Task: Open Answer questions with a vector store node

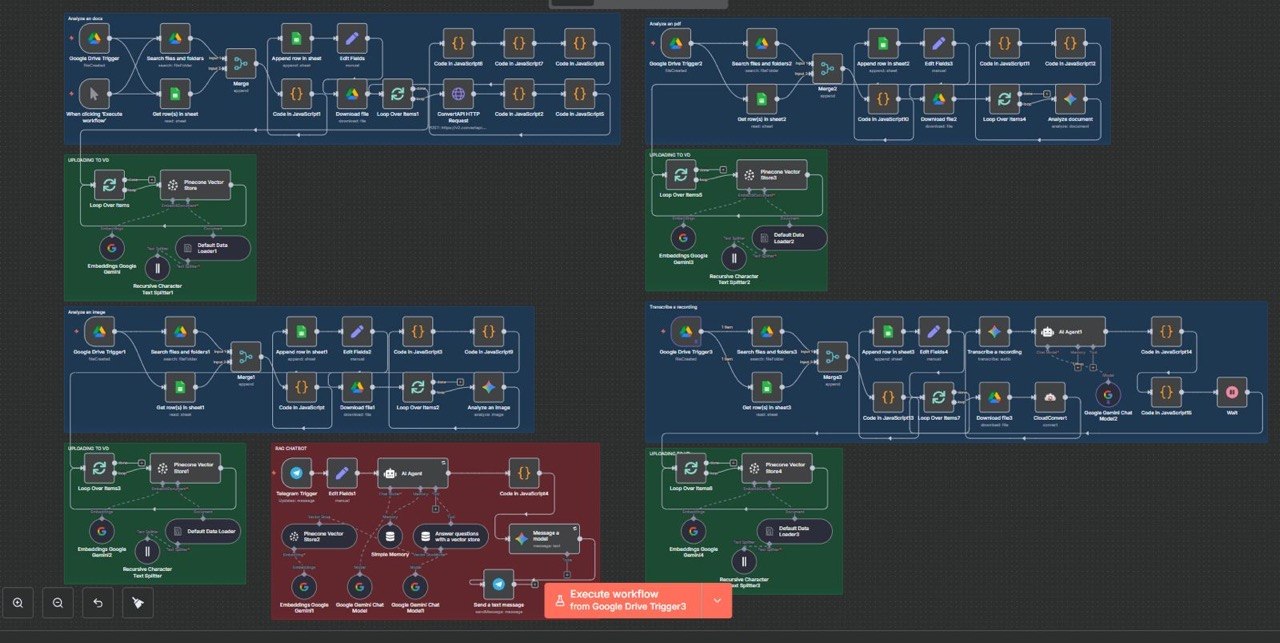Action: pos(451,536)
